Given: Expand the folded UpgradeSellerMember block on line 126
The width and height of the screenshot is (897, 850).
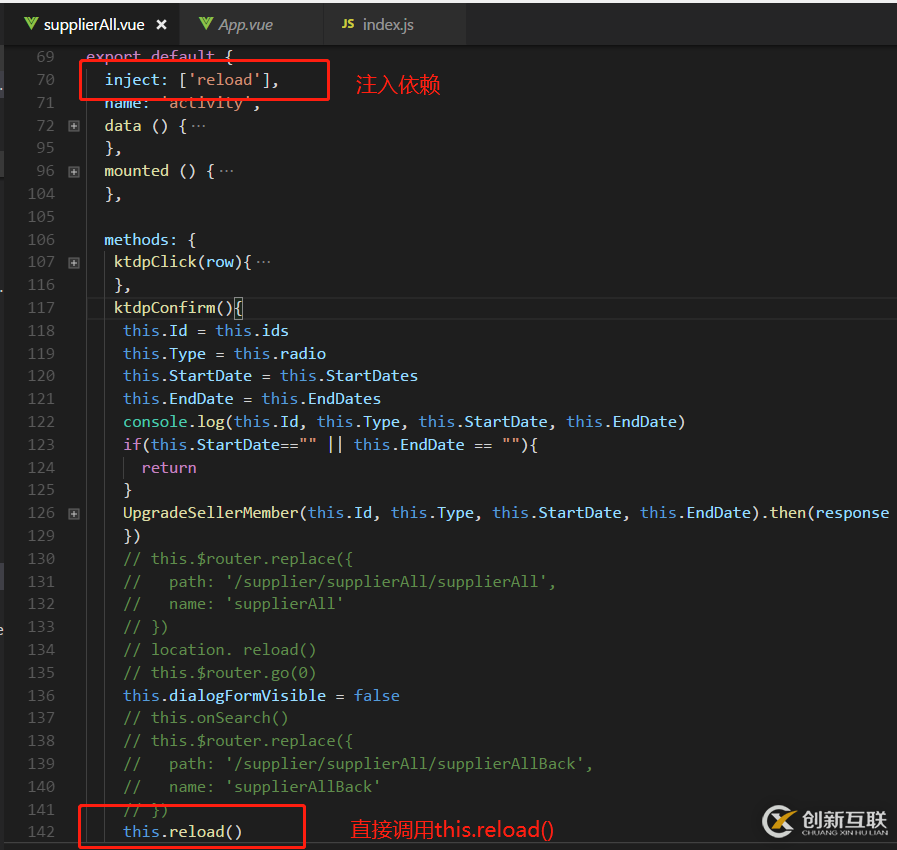Looking at the screenshot, I should tap(74, 514).
